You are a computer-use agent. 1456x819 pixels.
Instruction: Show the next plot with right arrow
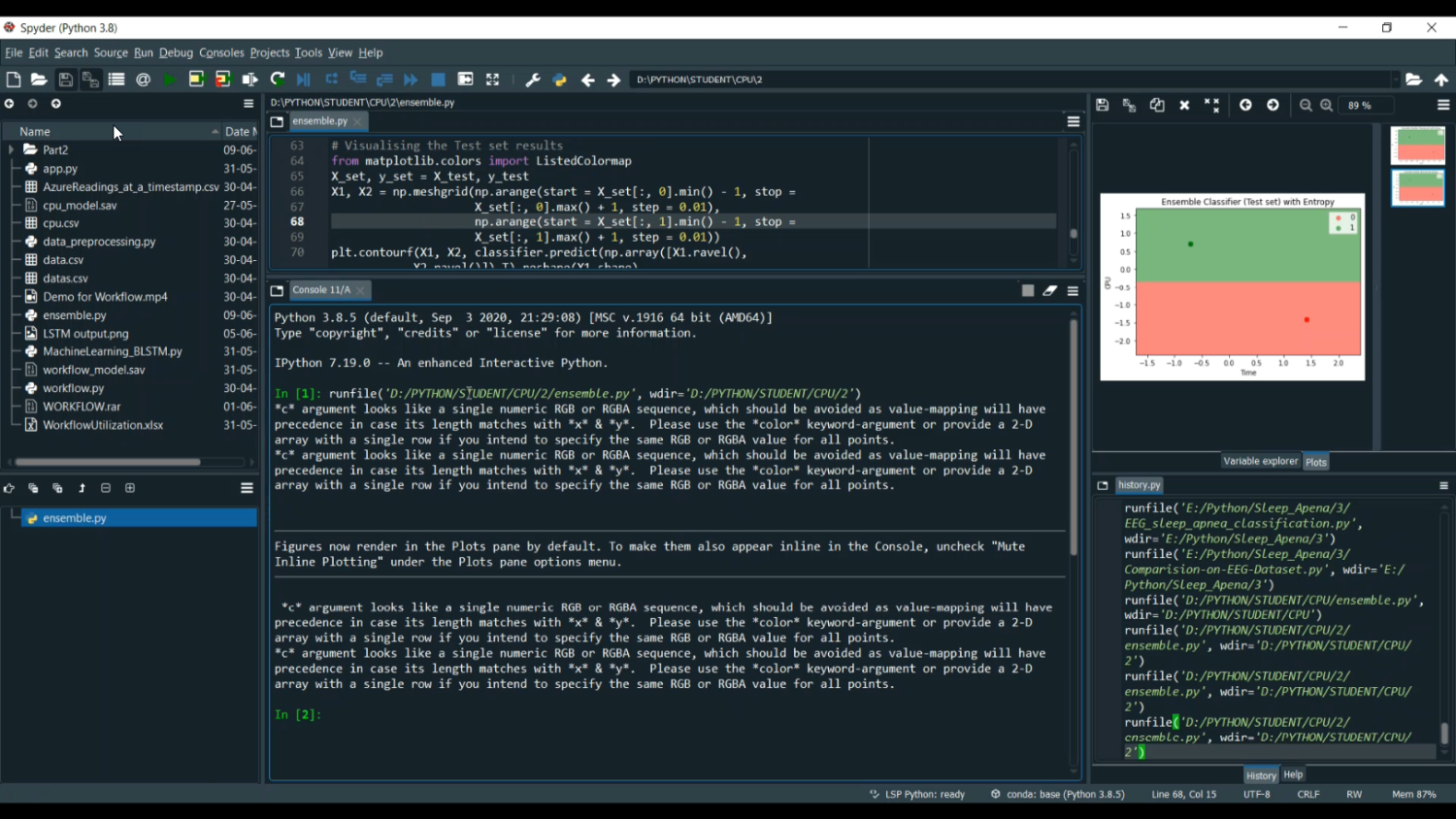click(1274, 105)
